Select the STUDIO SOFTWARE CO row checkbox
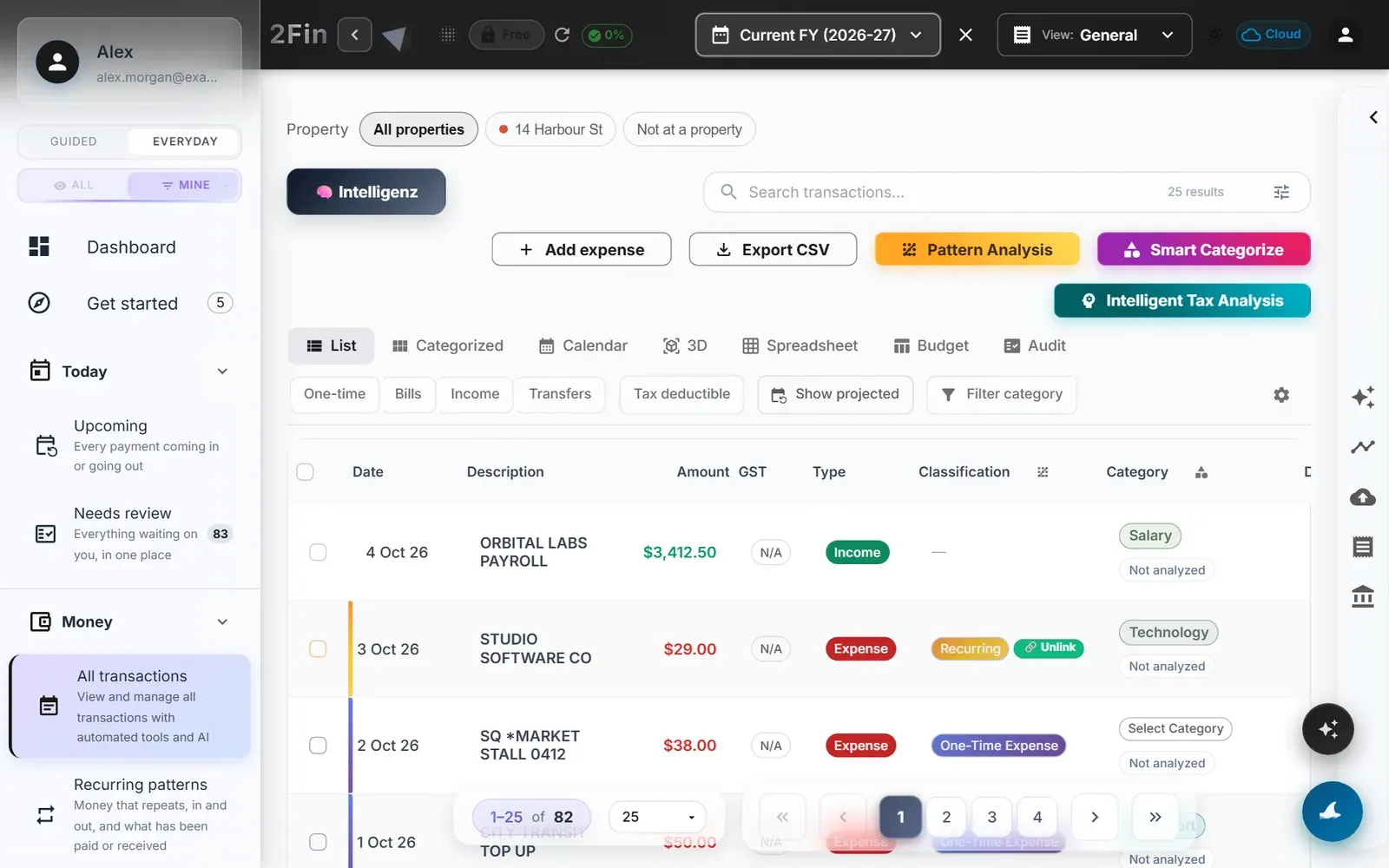The width and height of the screenshot is (1389, 868). [x=318, y=649]
